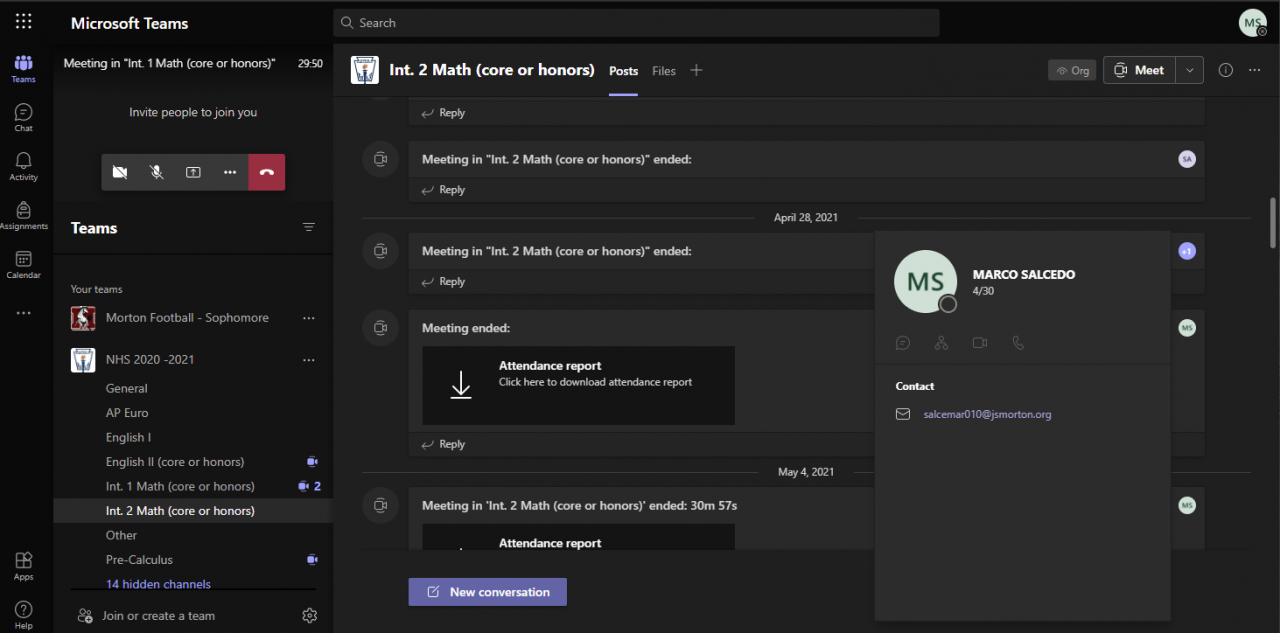This screenshot has width=1280, height=633.
Task: Toggle the camera in meeting controls
Action: coord(120,172)
